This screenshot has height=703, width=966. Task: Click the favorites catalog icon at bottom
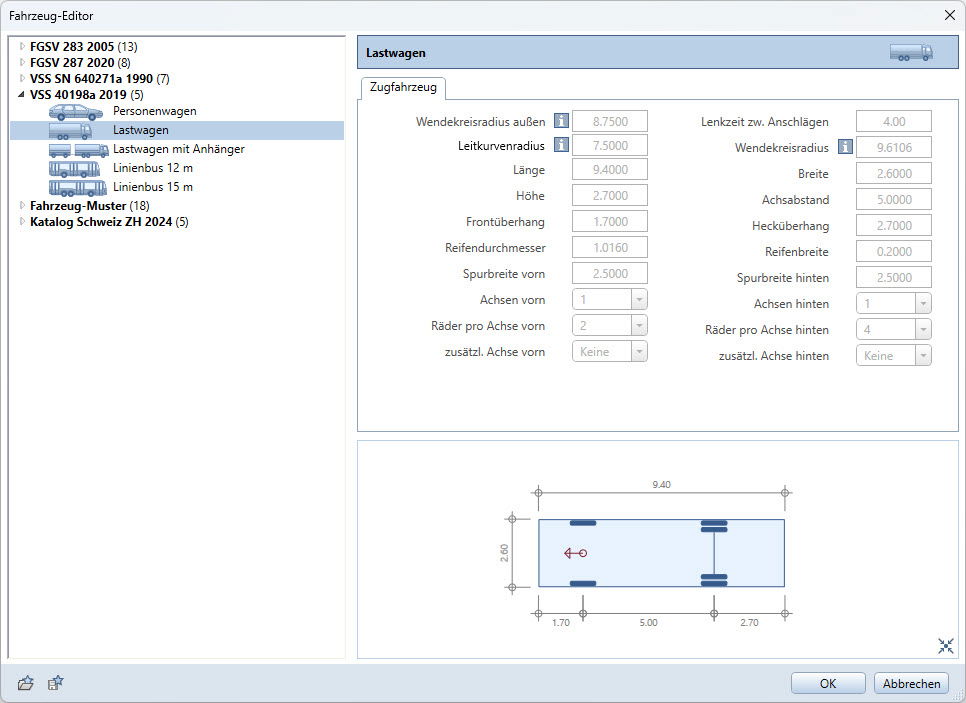click(55, 683)
